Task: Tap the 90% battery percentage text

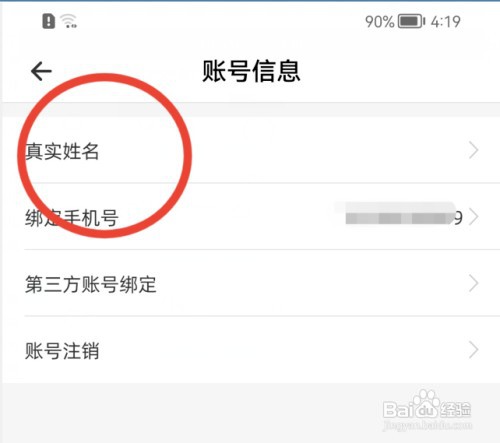Action: pos(380,22)
